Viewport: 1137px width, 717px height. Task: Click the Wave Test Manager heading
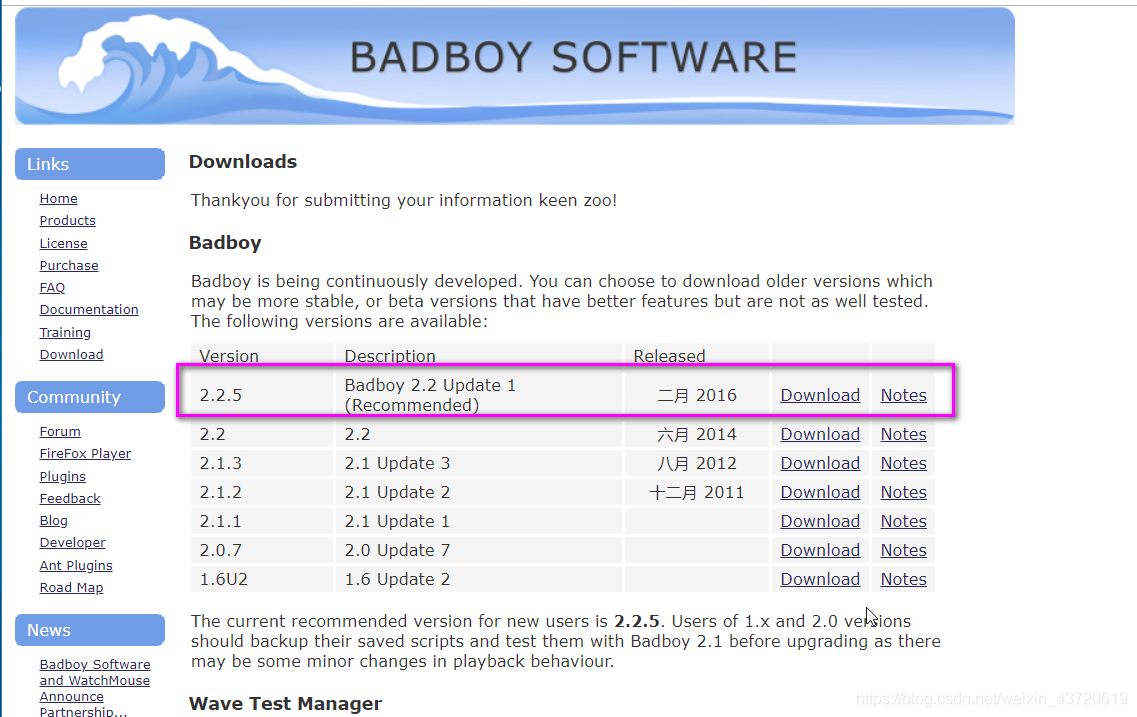point(286,704)
